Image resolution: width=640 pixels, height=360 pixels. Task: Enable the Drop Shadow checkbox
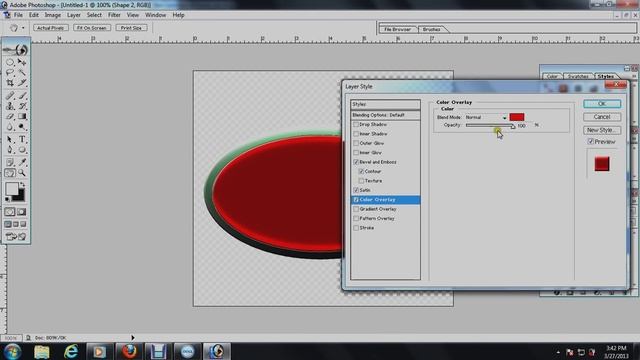(356, 124)
